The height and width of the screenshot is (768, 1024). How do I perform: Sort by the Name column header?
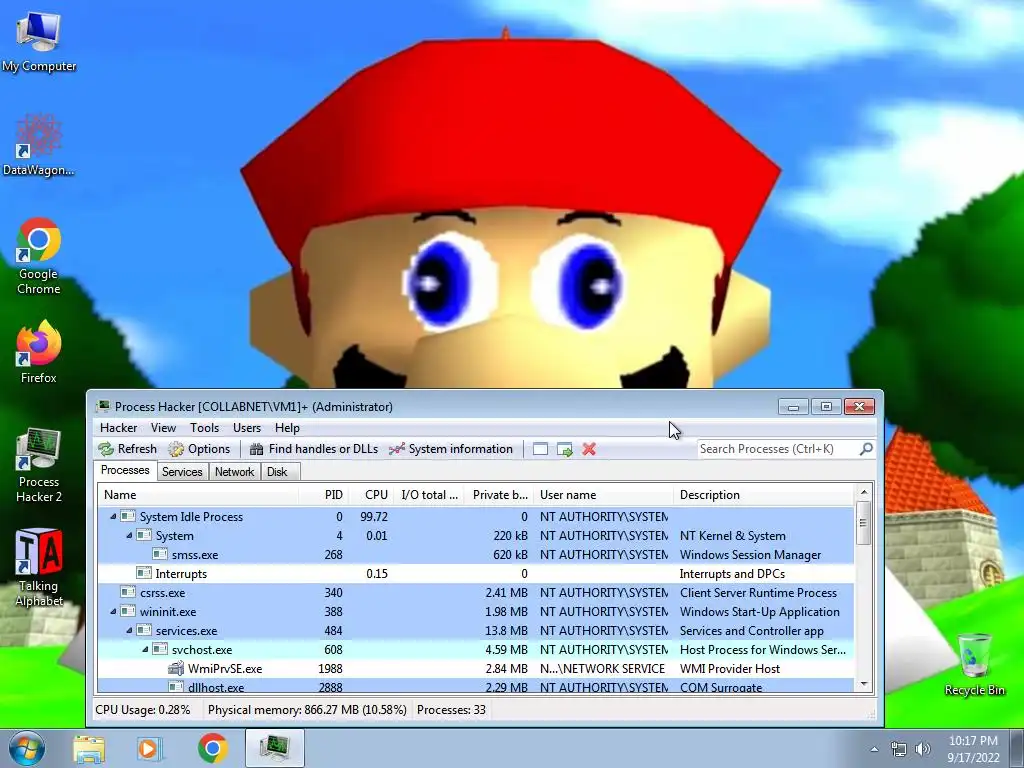pyautogui.click(x=198, y=495)
